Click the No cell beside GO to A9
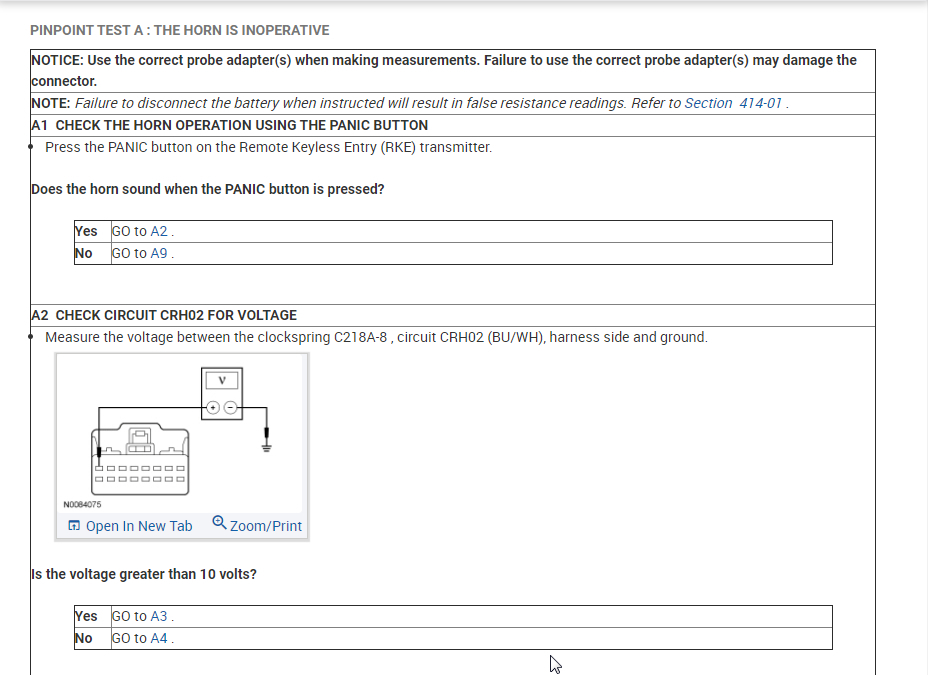Screen dimensions: 928x675 click(x=92, y=253)
